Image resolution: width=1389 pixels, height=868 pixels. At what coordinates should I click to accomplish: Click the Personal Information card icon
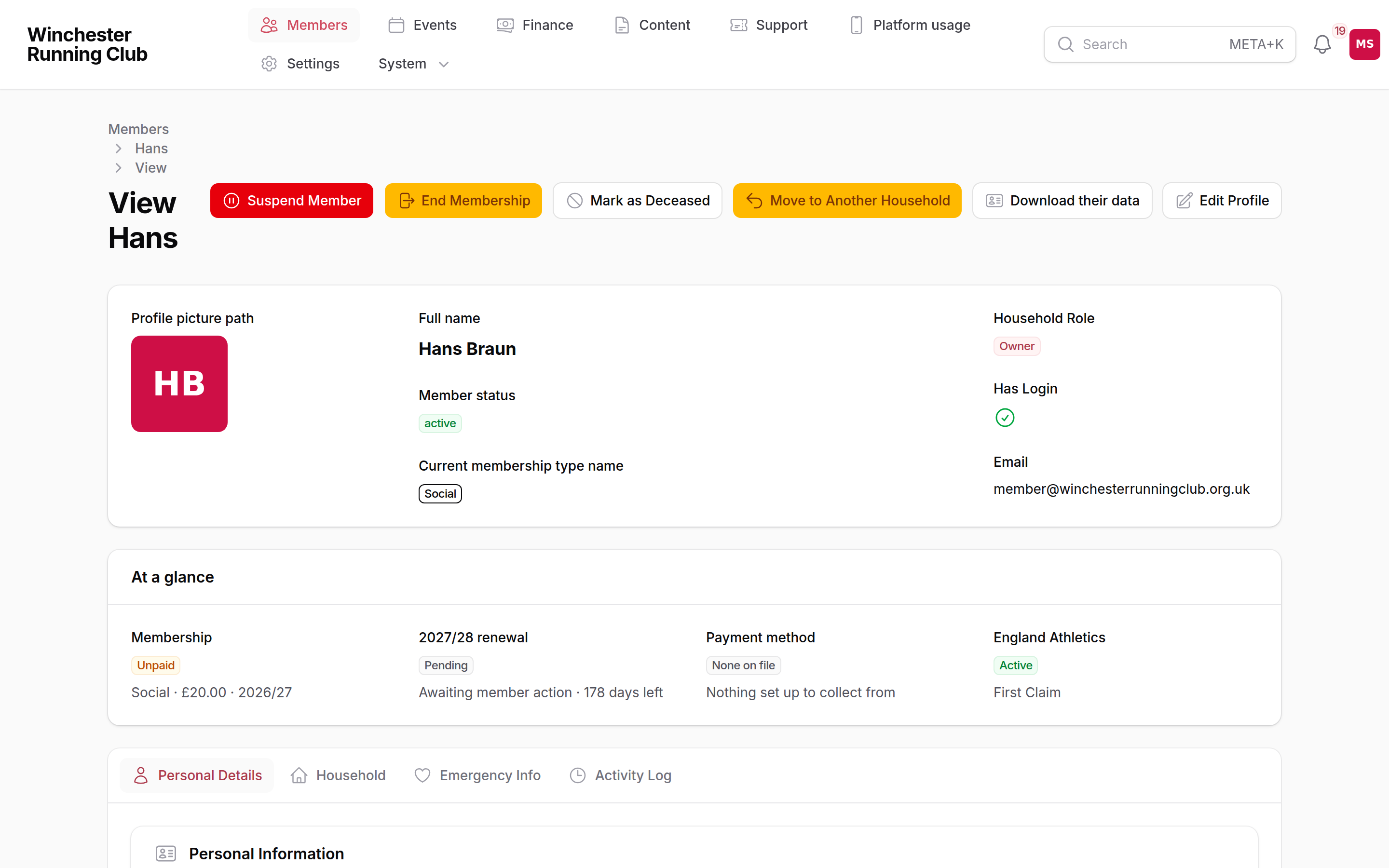pyautogui.click(x=166, y=854)
